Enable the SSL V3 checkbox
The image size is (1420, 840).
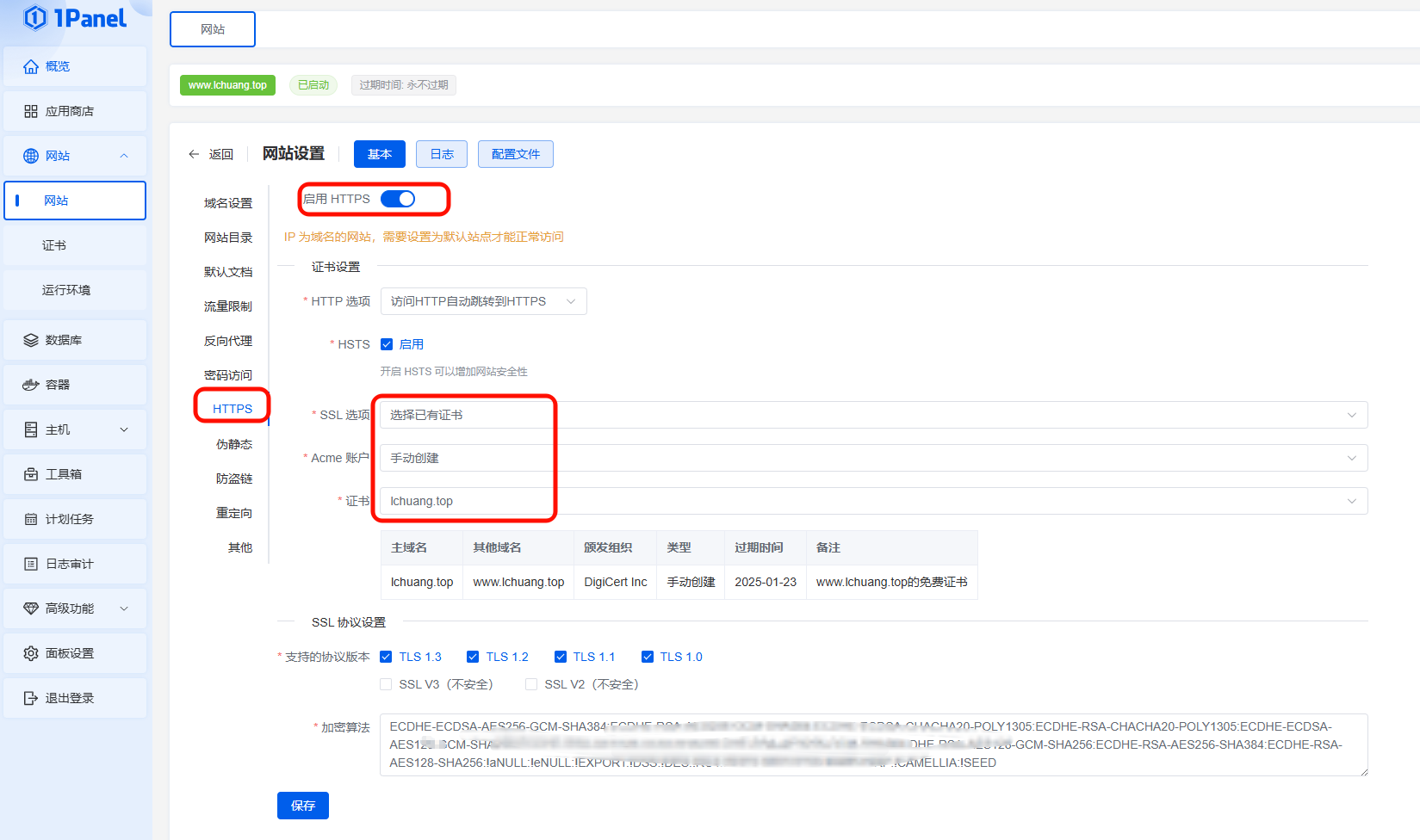(x=386, y=684)
